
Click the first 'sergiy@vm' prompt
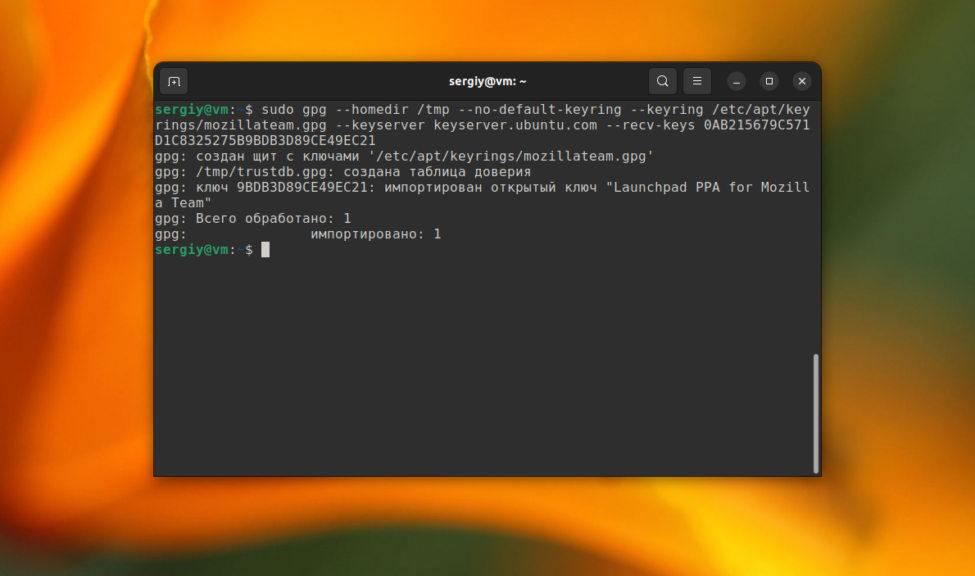pyautogui.click(x=192, y=109)
